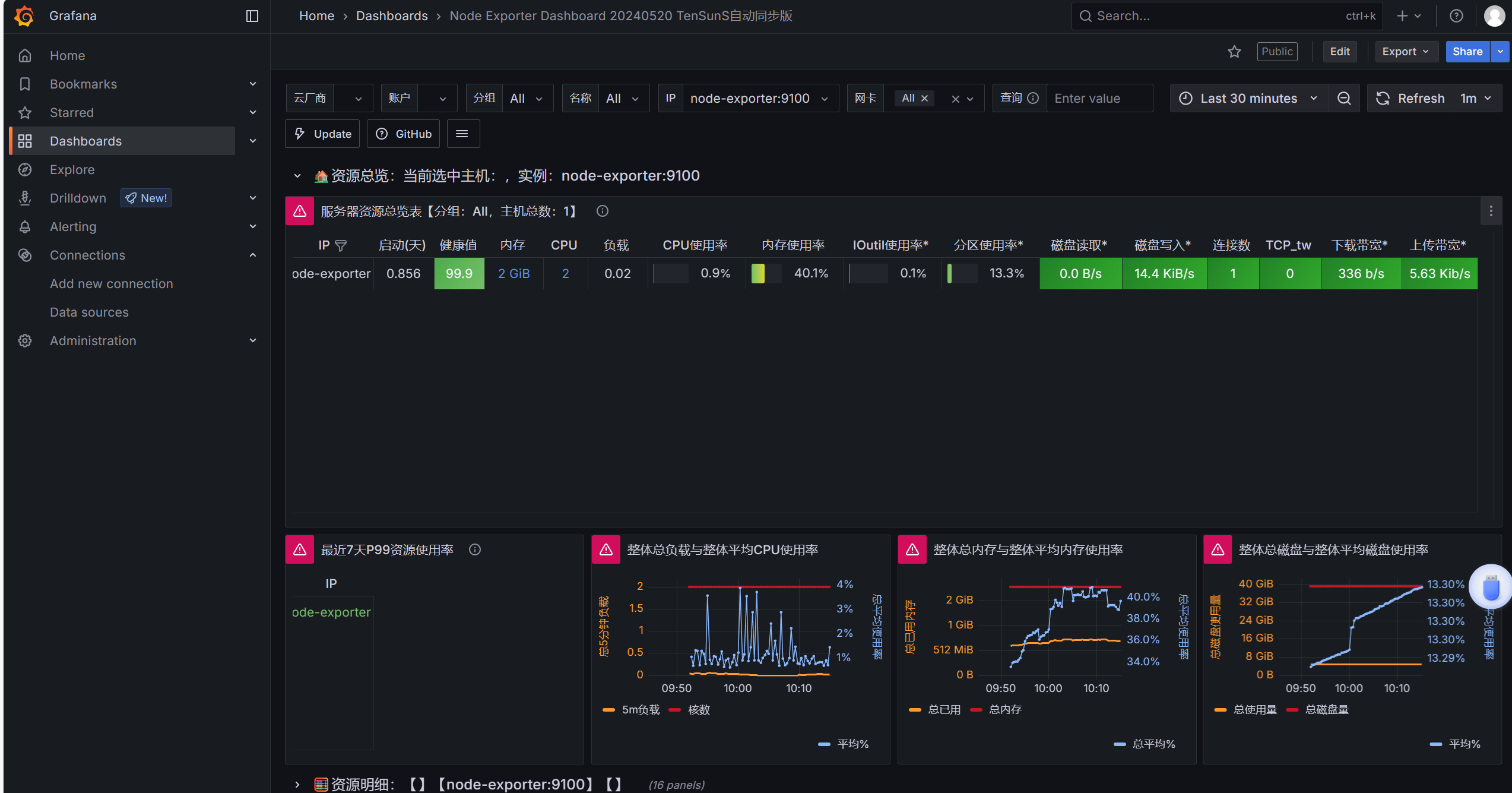The height and width of the screenshot is (793, 1512).
Task: Click the 2 GiB memory cell
Action: (514, 273)
